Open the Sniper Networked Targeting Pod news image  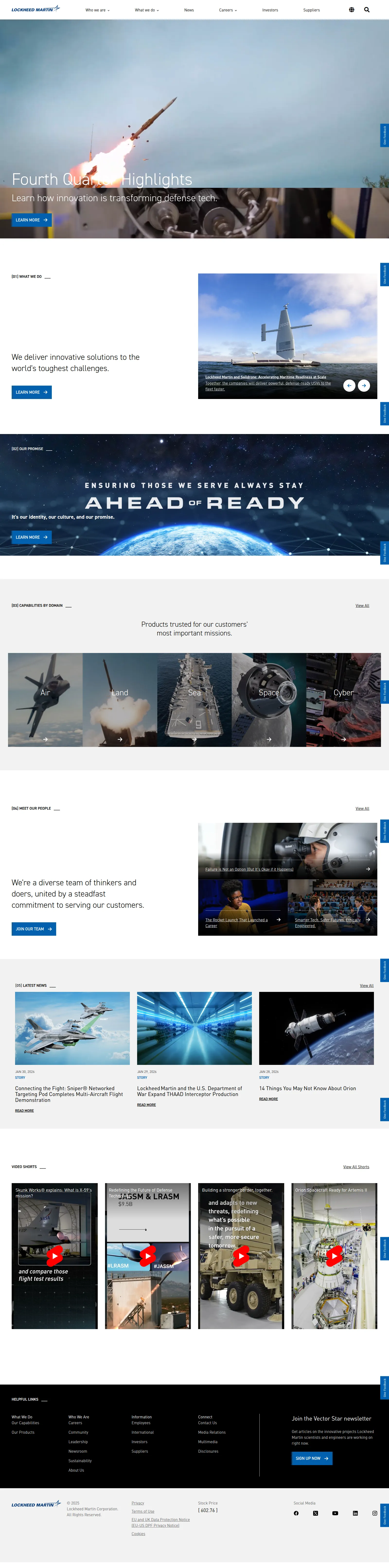(x=72, y=1028)
